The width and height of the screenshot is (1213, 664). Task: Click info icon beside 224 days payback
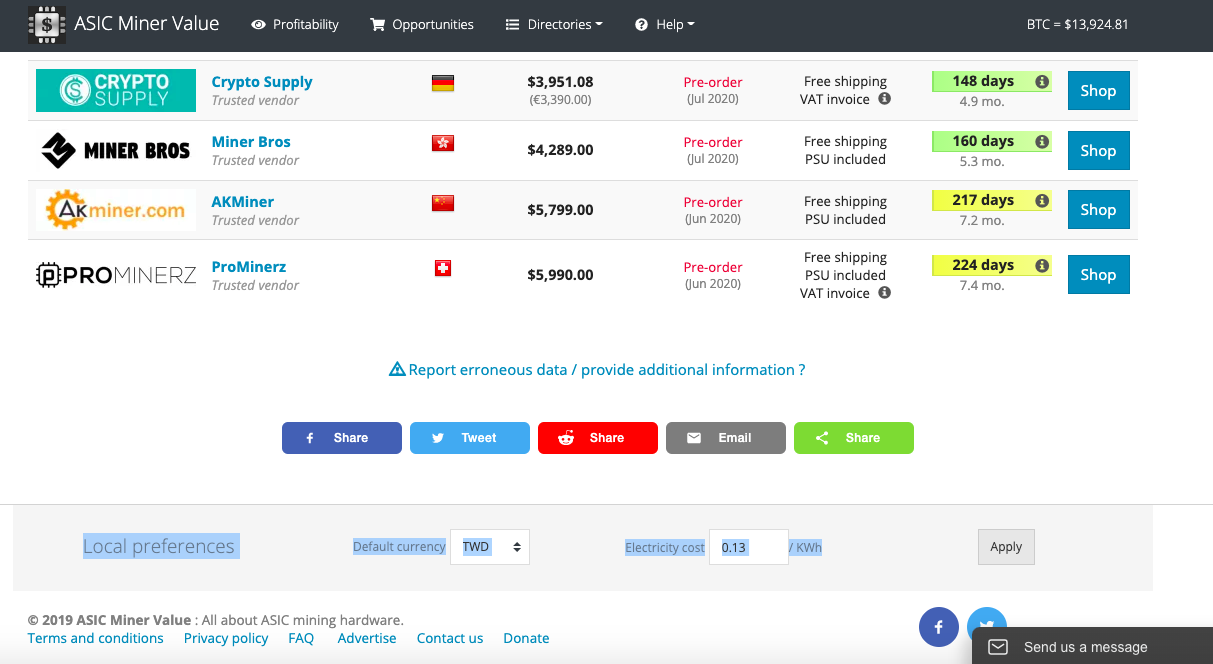(1042, 266)
